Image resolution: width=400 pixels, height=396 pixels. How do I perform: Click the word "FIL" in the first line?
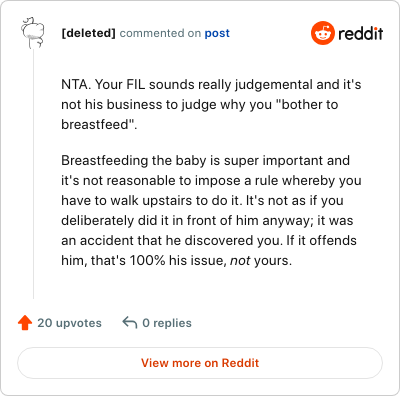coord(136,84)
